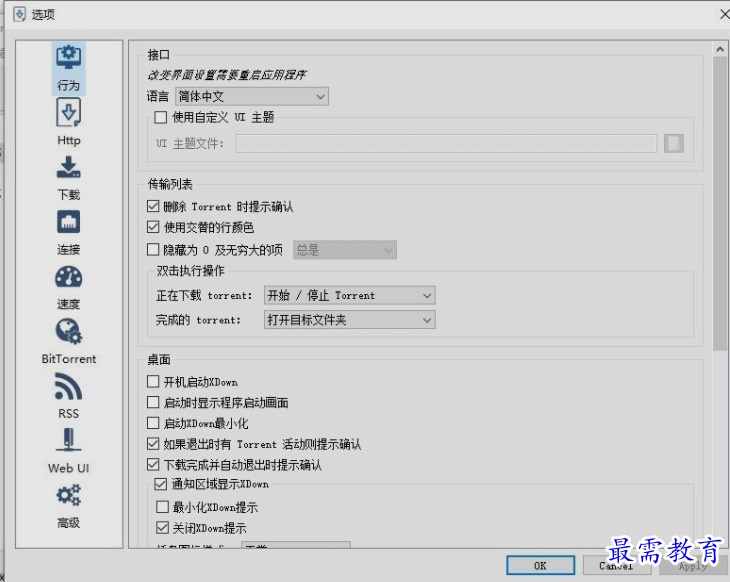
Task: Click the 传输列表 section heading text
Action: (170, 184)
